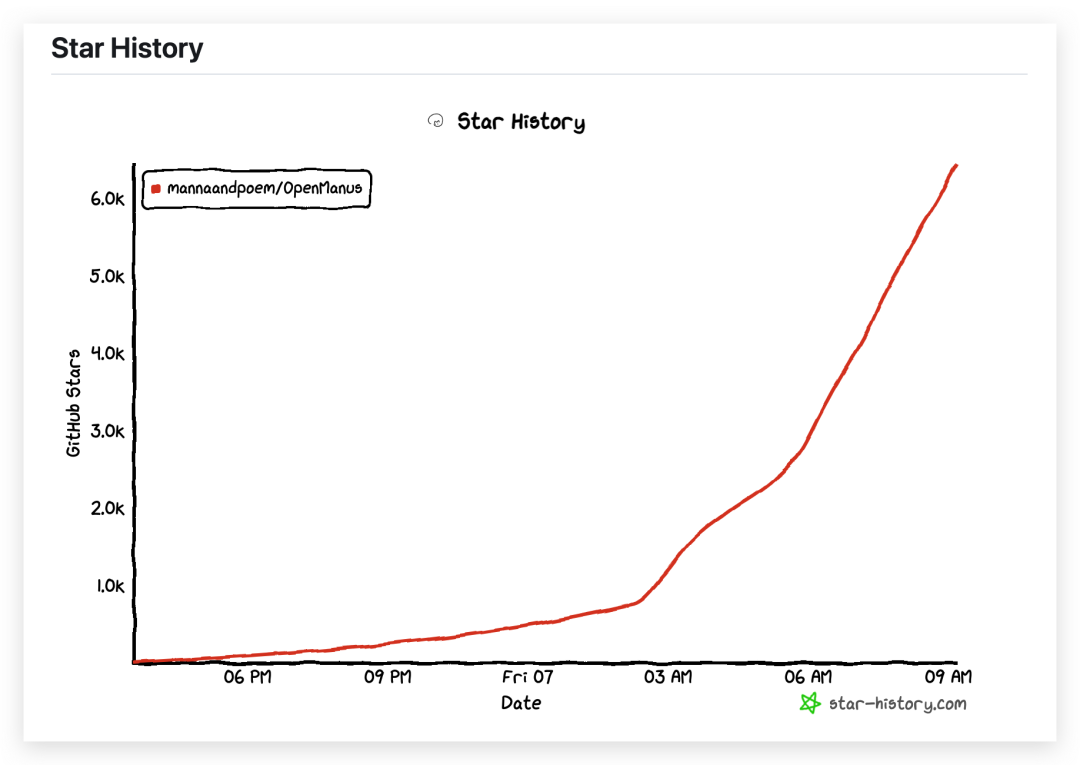Click the 03 AM x-axis tick
The height and width of the screenshot is (765, 1080).
tap(667, 677)
